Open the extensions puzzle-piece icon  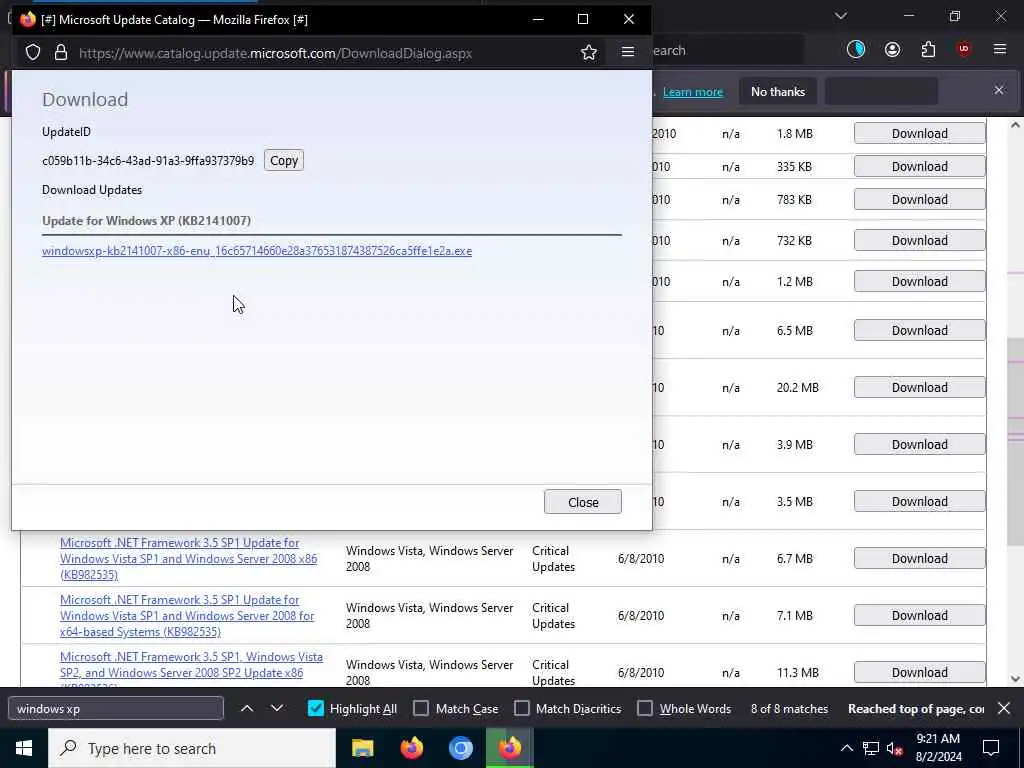(x=928, y=50)
